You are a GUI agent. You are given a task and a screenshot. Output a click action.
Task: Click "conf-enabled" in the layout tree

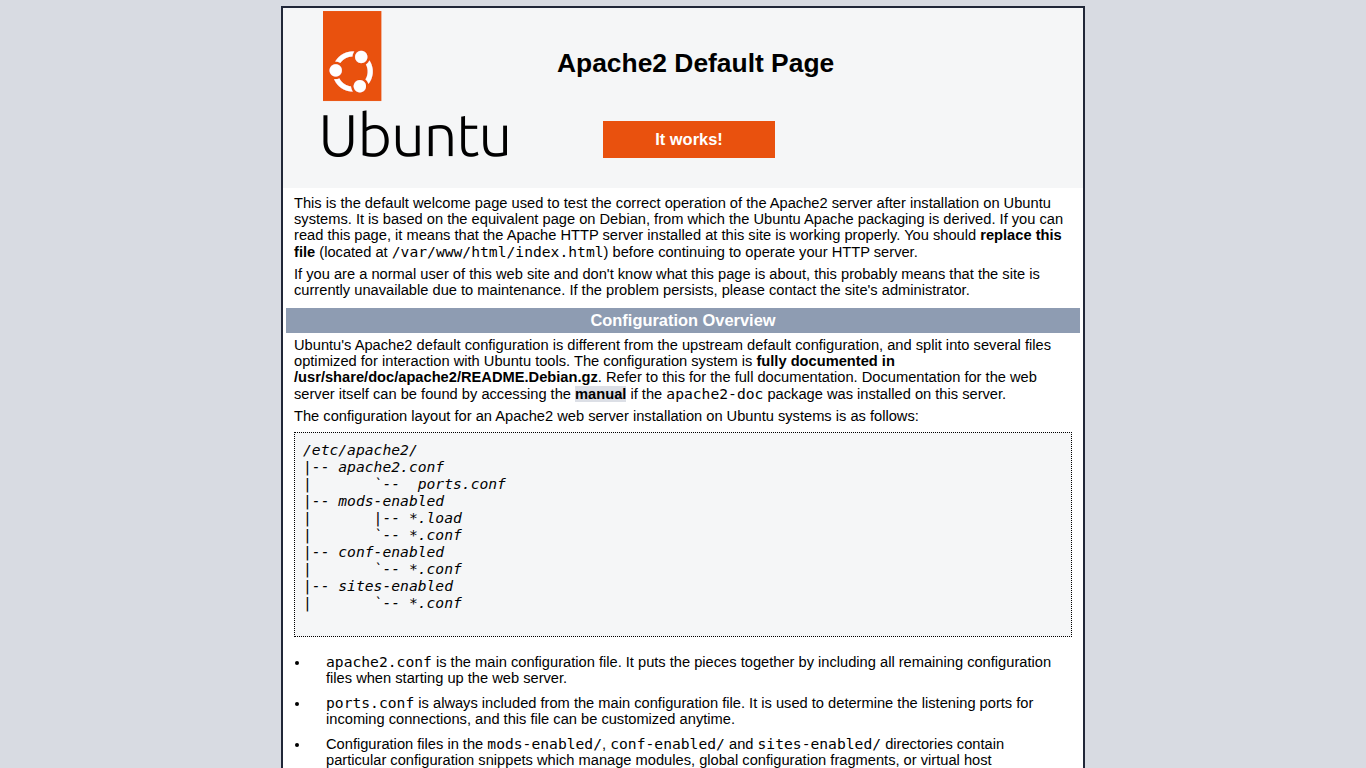click(391, 552)
